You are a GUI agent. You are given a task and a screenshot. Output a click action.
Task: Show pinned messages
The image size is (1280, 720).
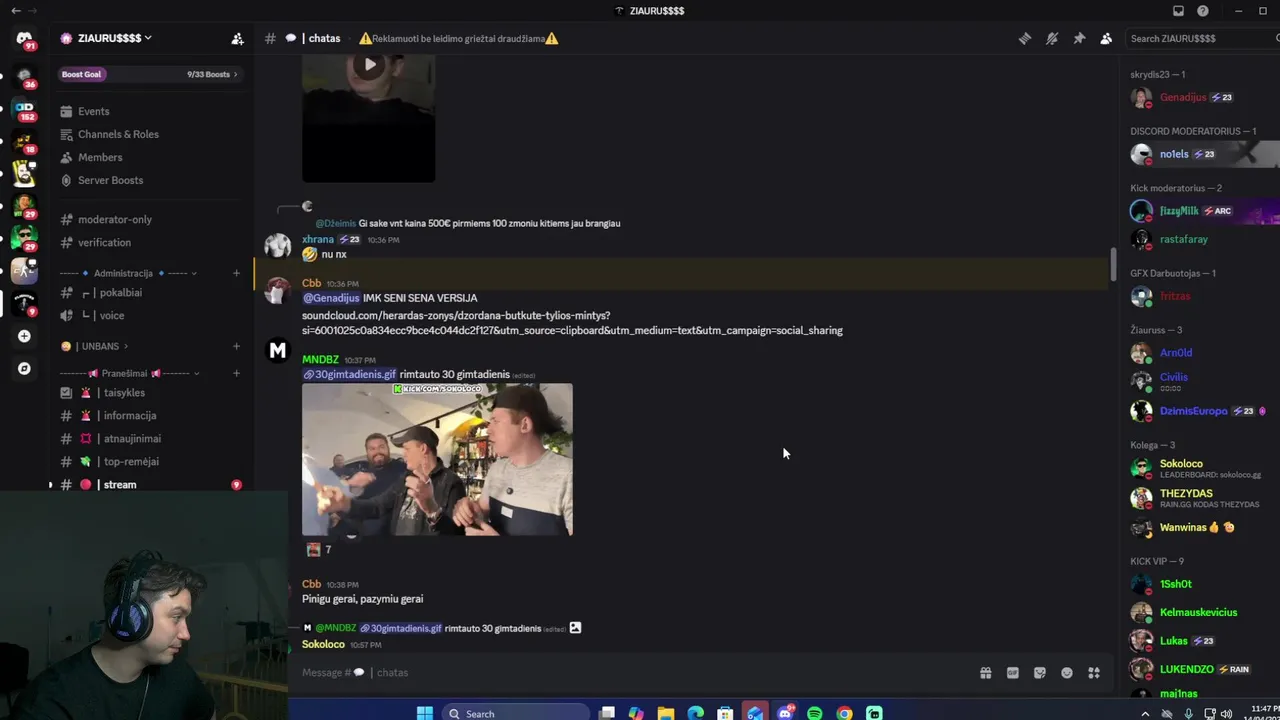click(x=1079, y=38)
